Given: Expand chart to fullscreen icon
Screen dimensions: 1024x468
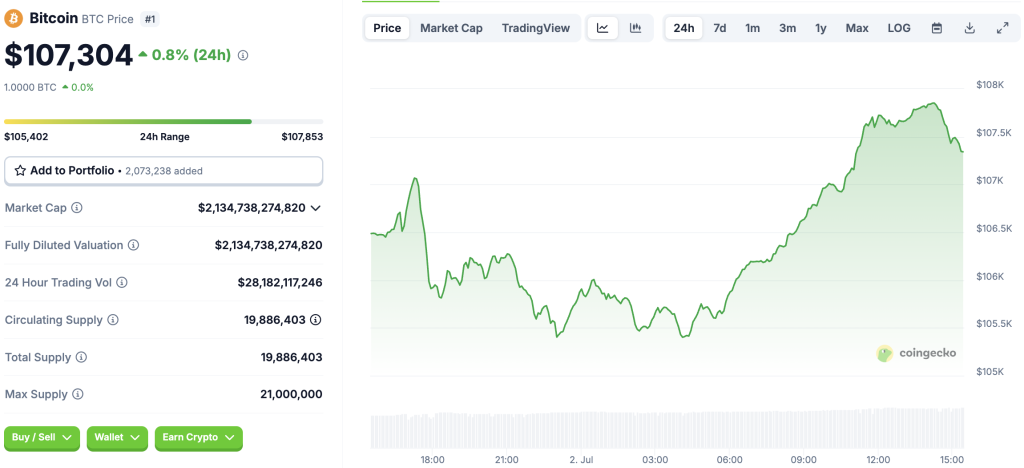Looking at the screenshot, I should [x=1002, y=28].
